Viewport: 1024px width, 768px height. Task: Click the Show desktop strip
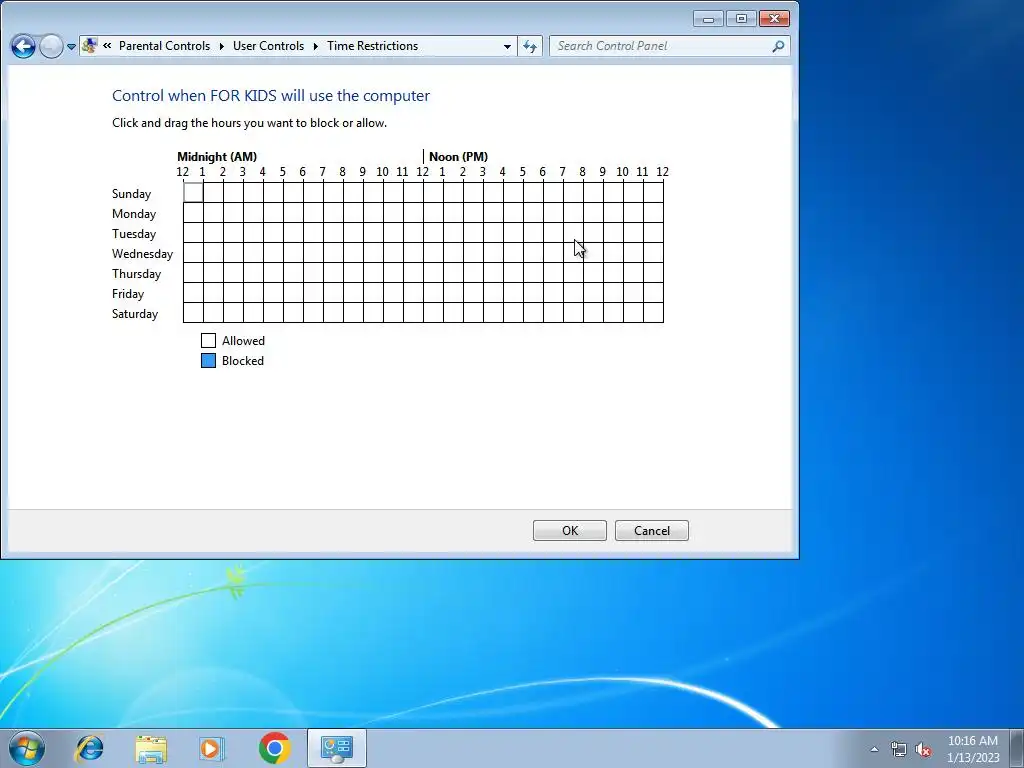tap(1018, 748)
